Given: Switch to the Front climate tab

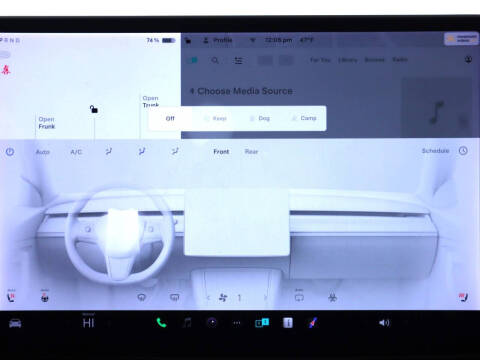Looking at the screenshot, I should tap(221, 152).
